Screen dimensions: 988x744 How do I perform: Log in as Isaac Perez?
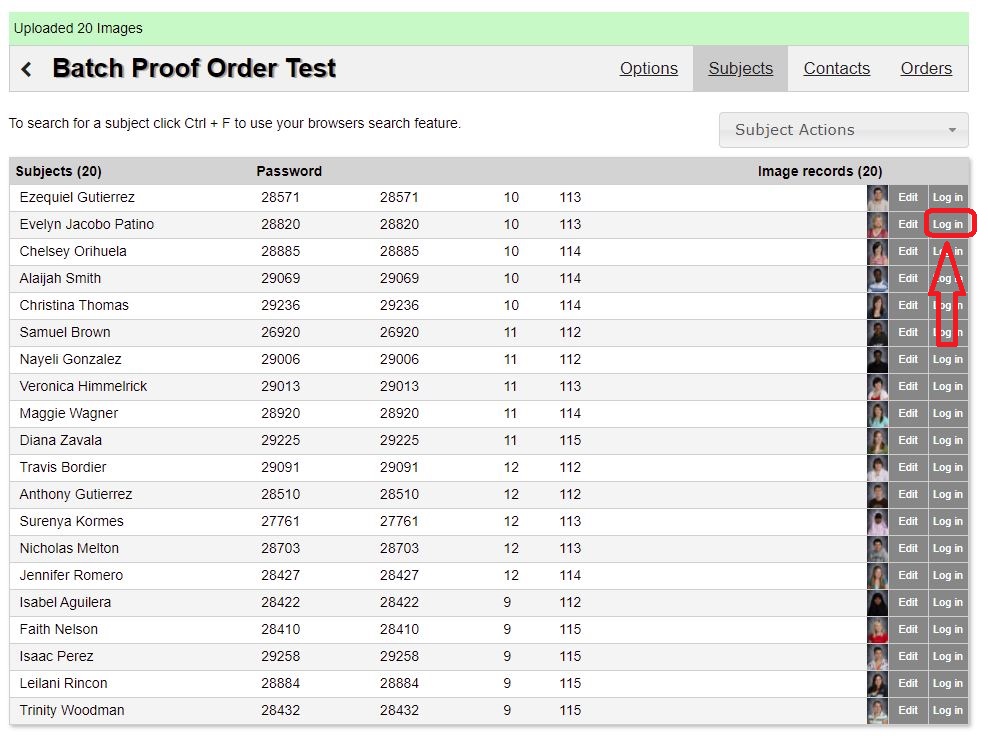(948, 656)
